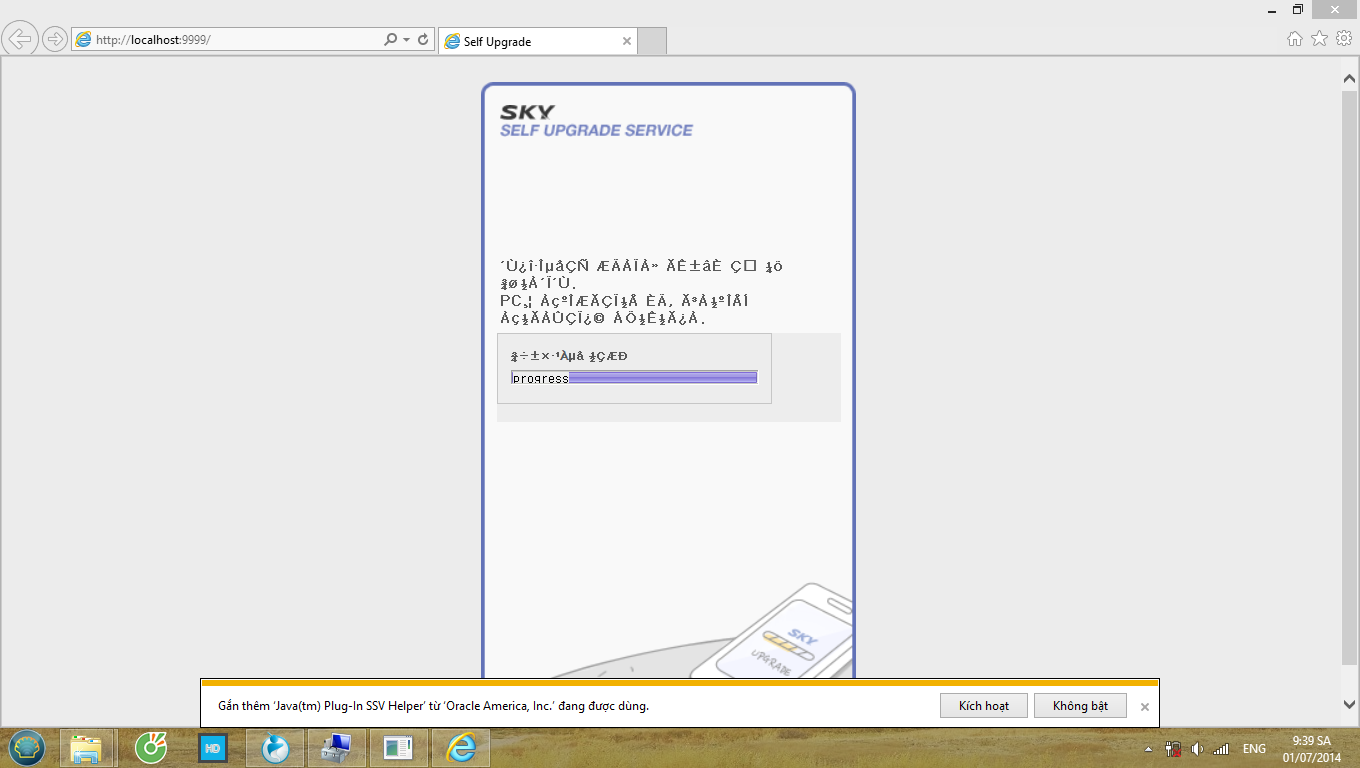
Task: Click the Internet Explorer taskbar icon
Action: [x=460, y=747]
